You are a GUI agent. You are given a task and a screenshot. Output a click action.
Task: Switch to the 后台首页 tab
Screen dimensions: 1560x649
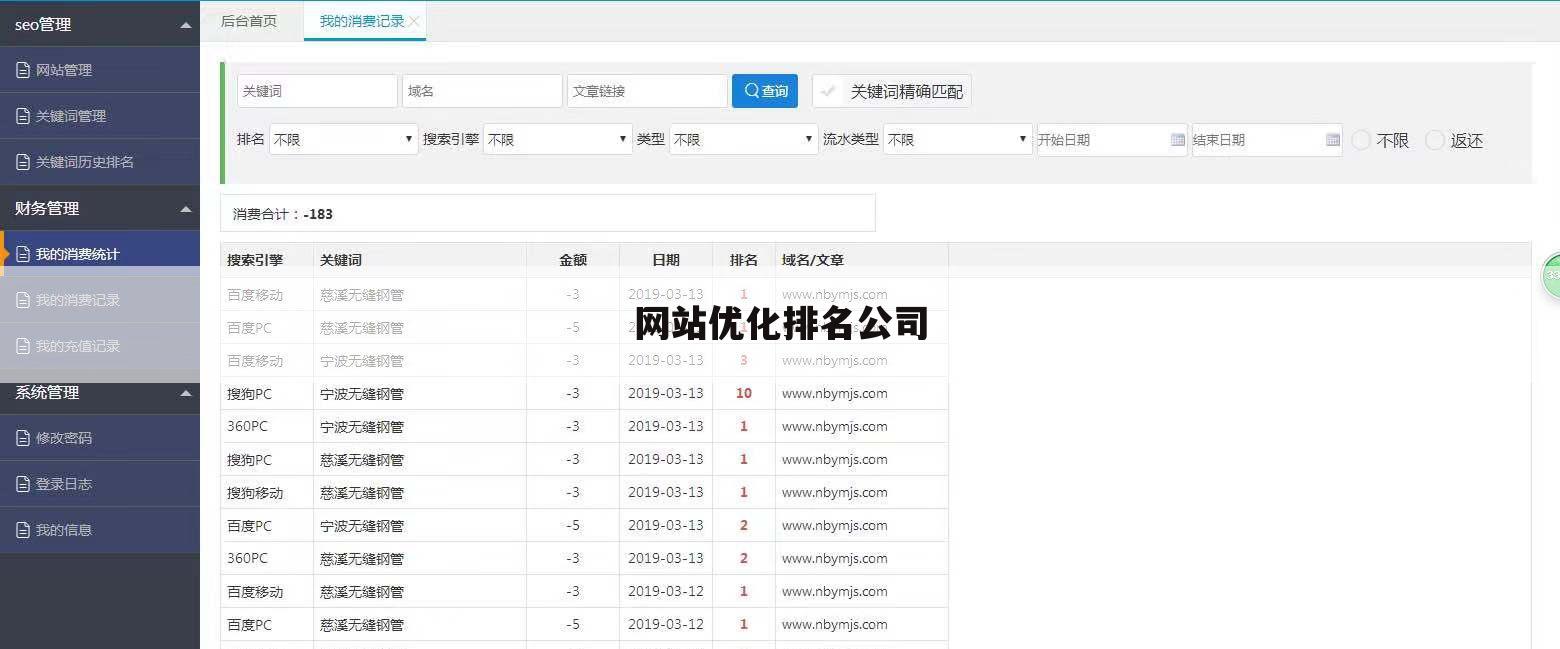(249, 21)
